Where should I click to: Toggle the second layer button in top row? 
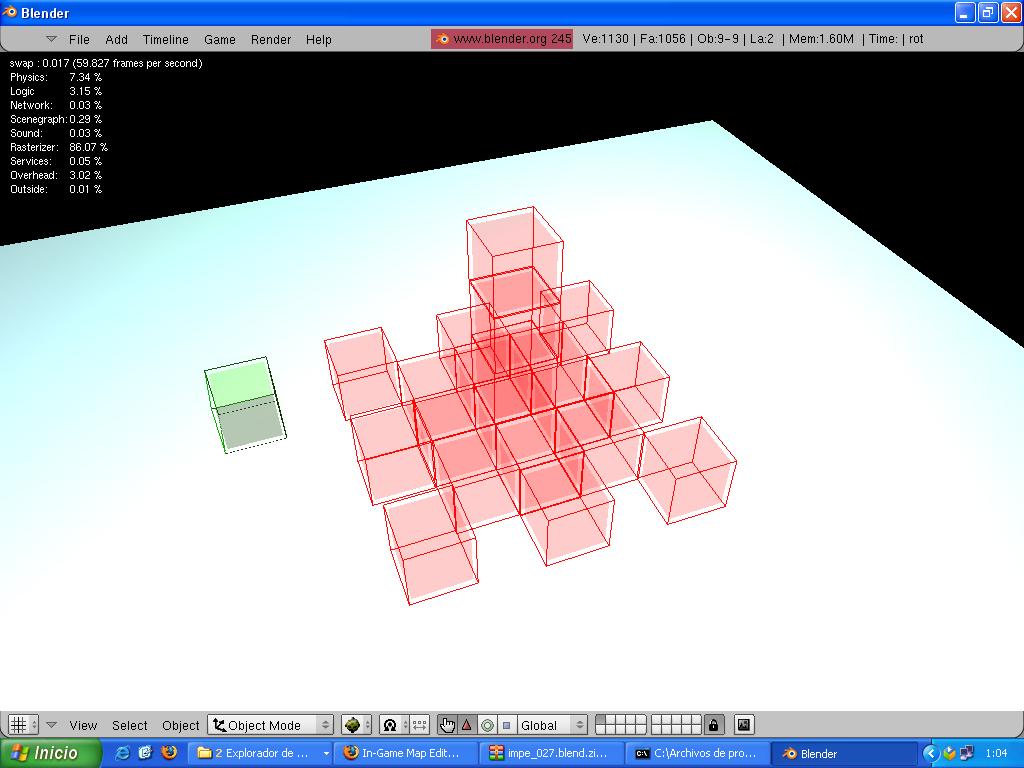click(611, 720)
